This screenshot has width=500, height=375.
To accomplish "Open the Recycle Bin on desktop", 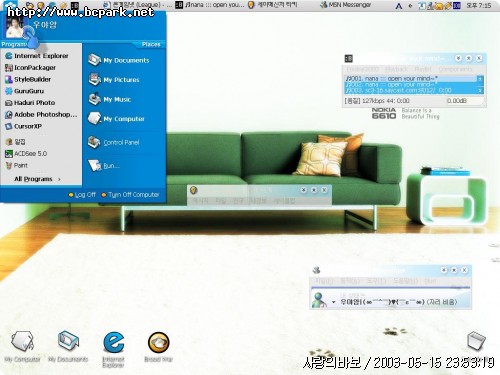I will (x=476, y=341).
